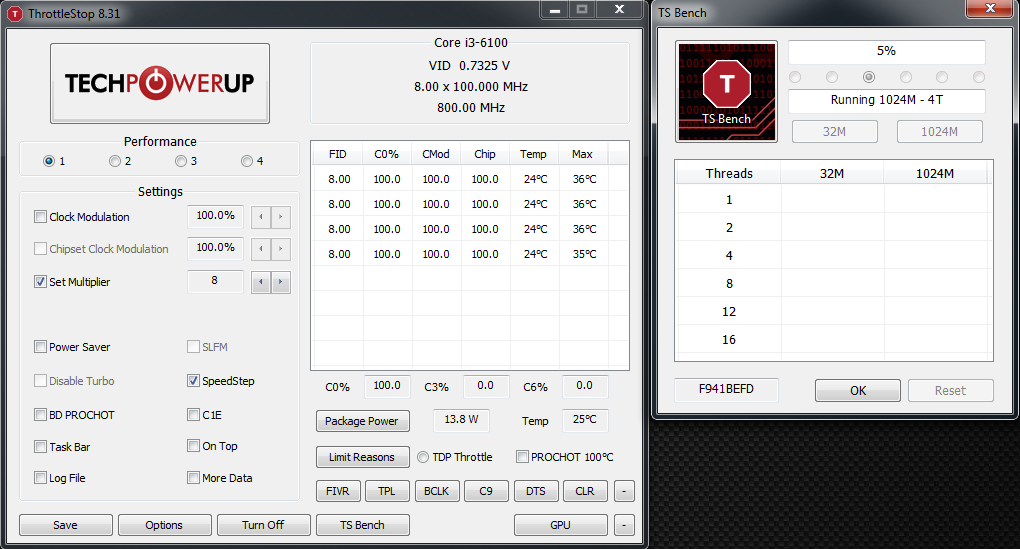The height and width of the screenshot is (549, 1020).
Task: Select Performance profile 1
Action: click(x=49, y=161)
